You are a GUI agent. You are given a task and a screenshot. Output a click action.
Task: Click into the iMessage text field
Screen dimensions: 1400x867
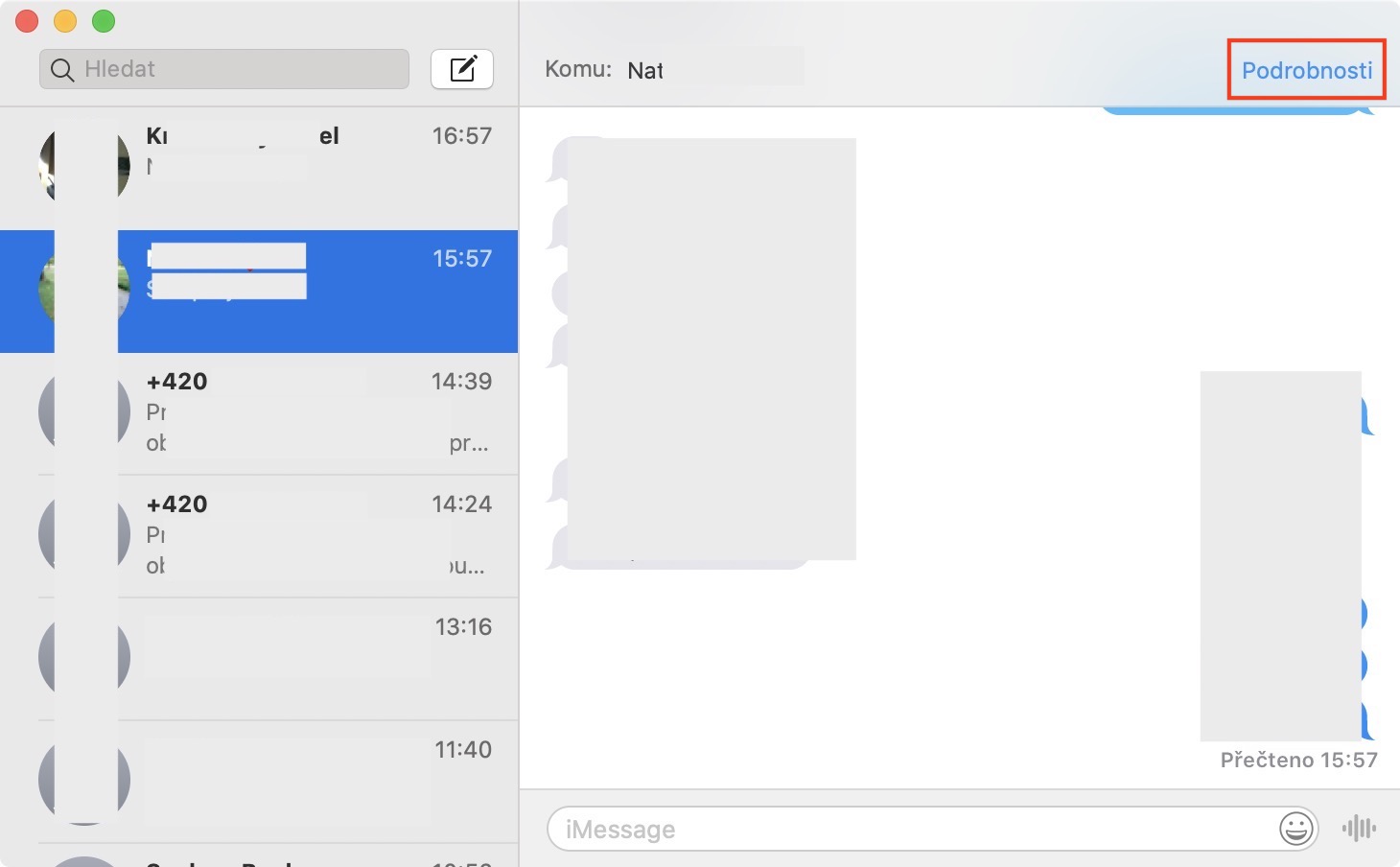click(x=933, y=829)
